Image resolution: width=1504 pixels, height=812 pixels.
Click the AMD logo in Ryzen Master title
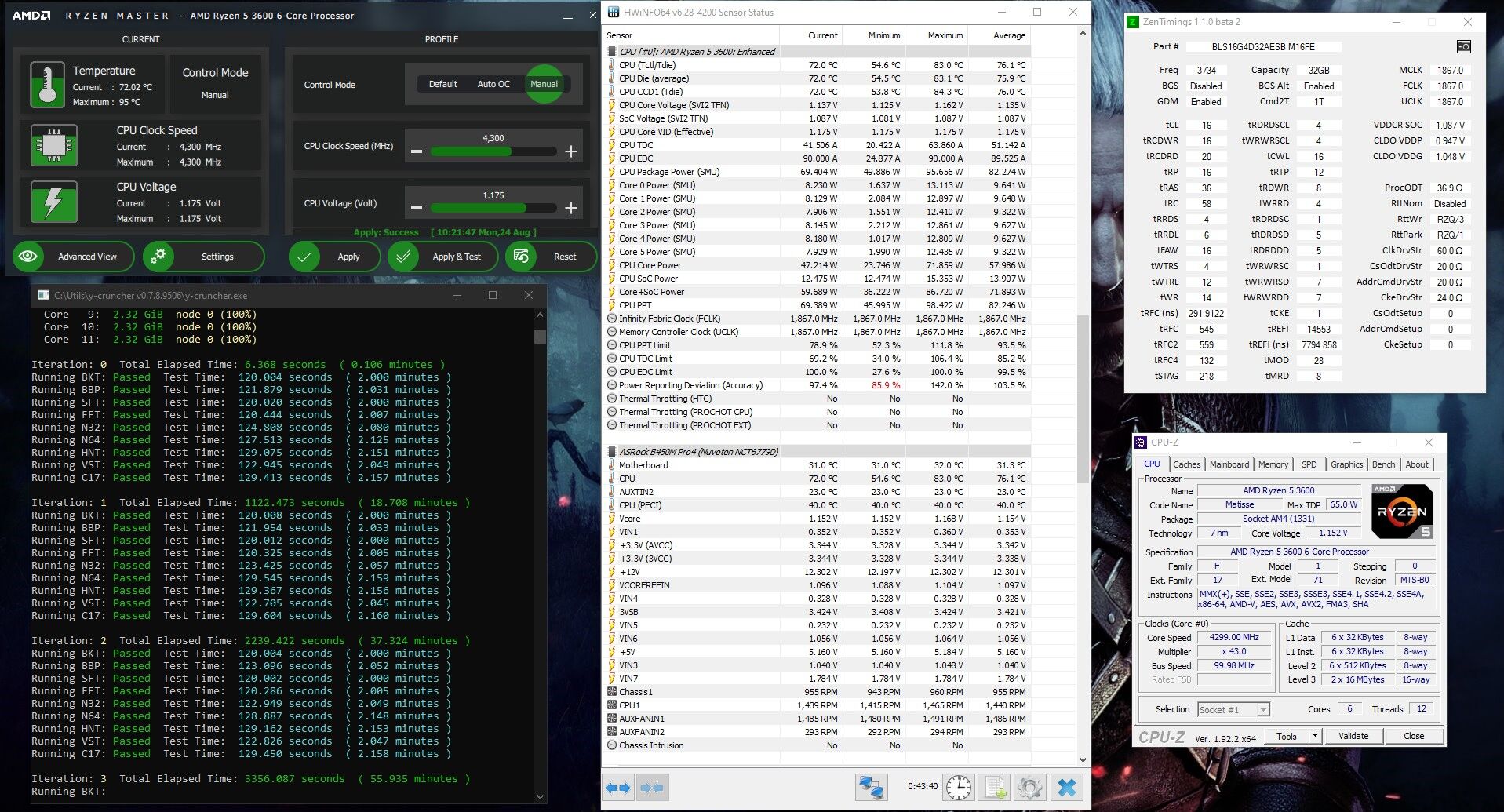click(31, 16)
